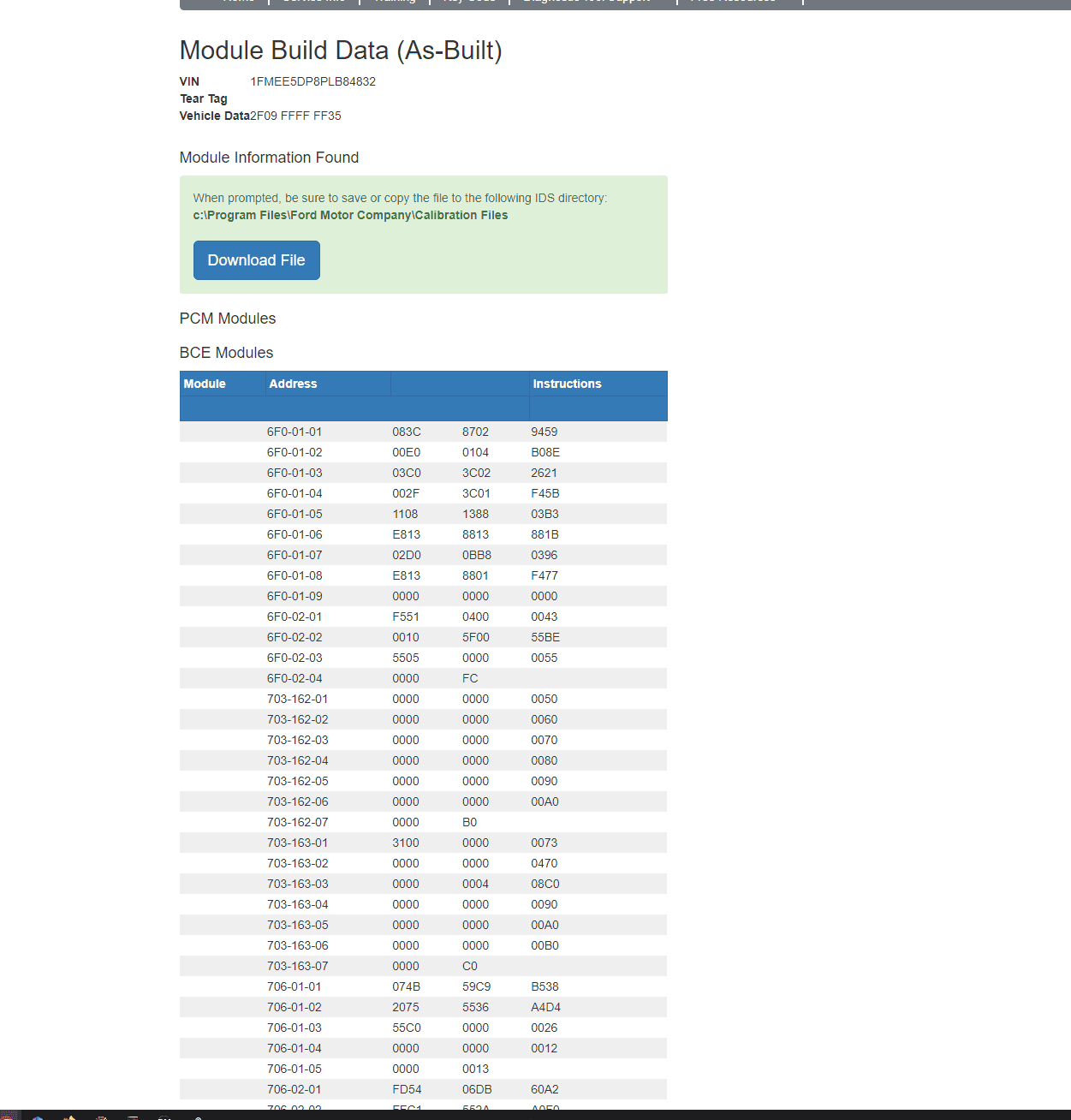
Task: Select value 083C in the first row
Action: 407,432
